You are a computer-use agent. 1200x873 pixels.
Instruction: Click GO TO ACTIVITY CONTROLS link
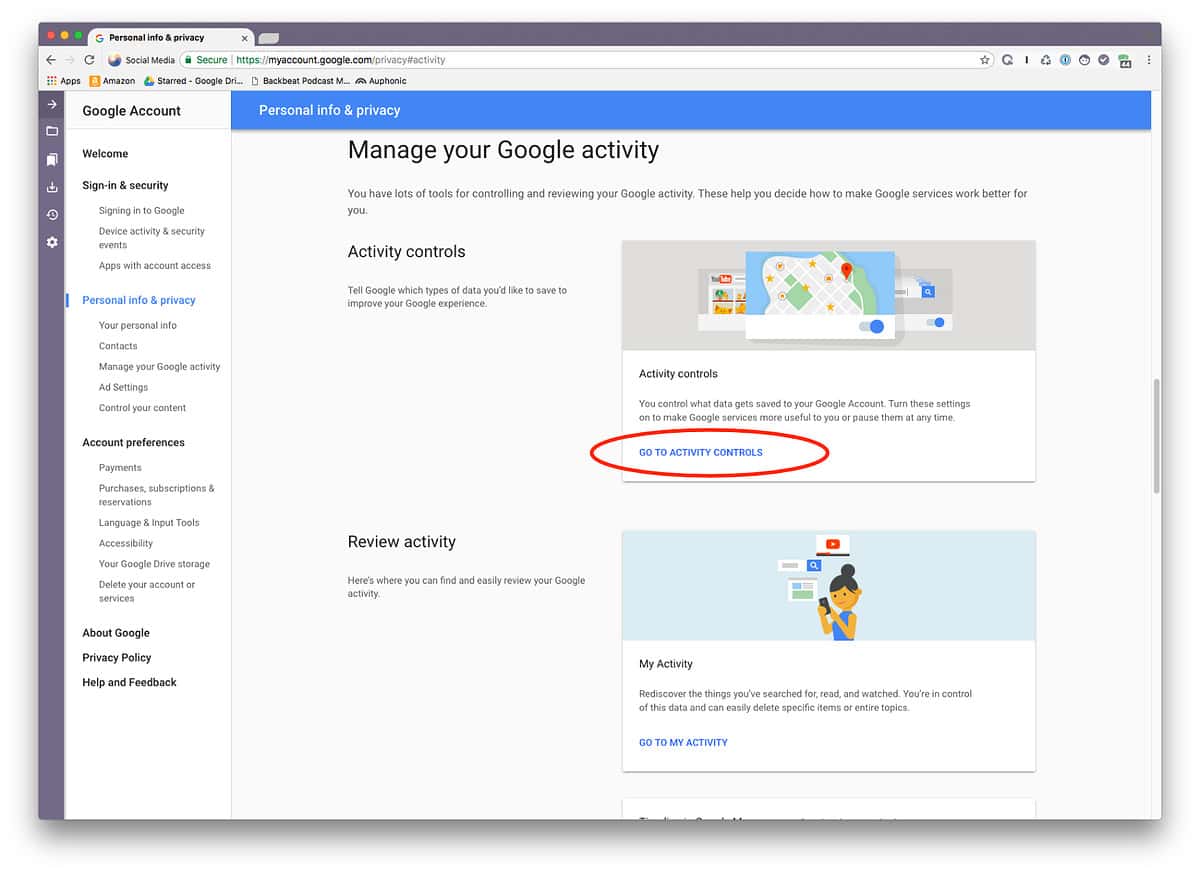coord(701,453)
